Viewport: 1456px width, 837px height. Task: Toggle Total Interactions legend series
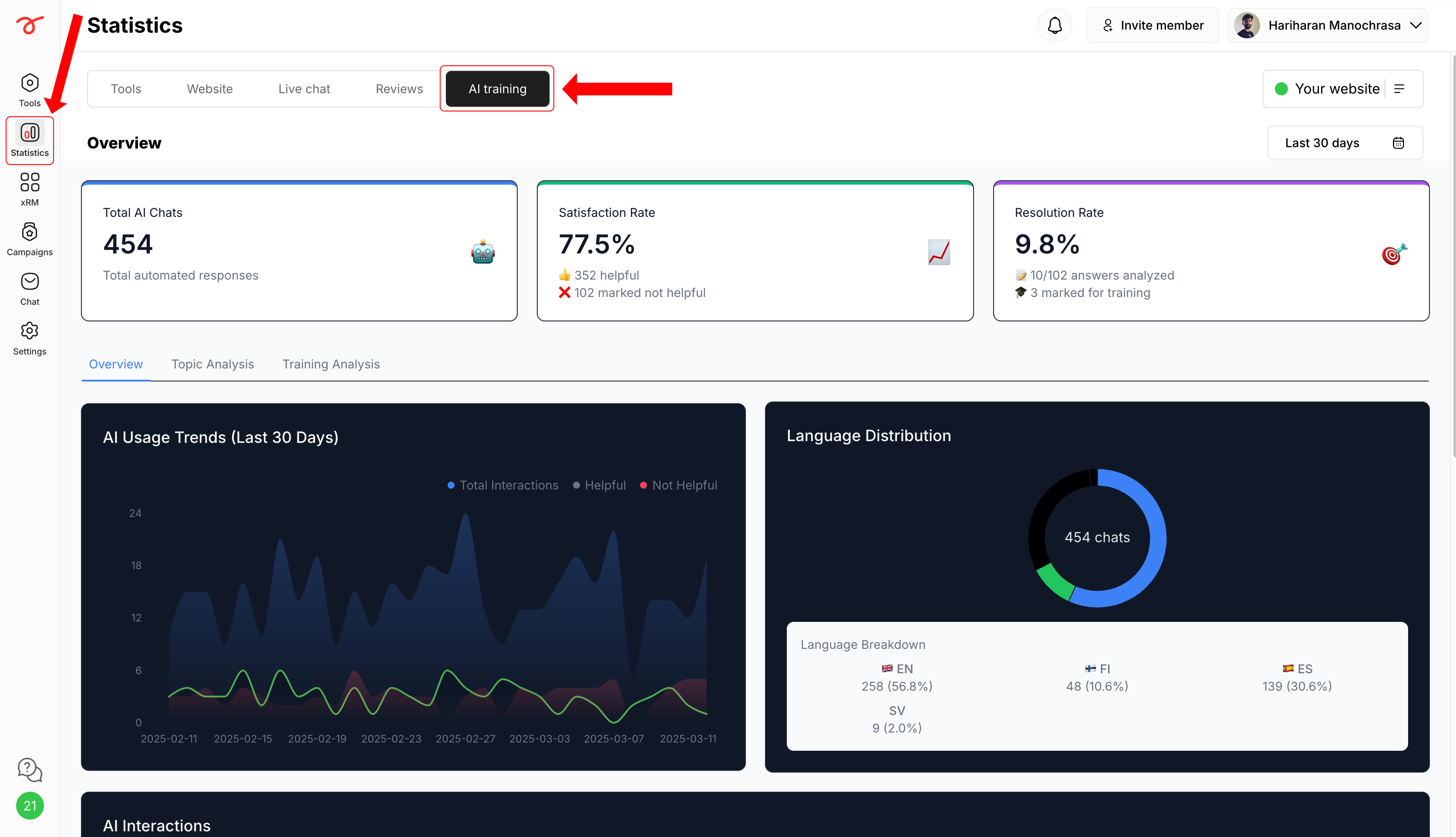pos(503,485)
